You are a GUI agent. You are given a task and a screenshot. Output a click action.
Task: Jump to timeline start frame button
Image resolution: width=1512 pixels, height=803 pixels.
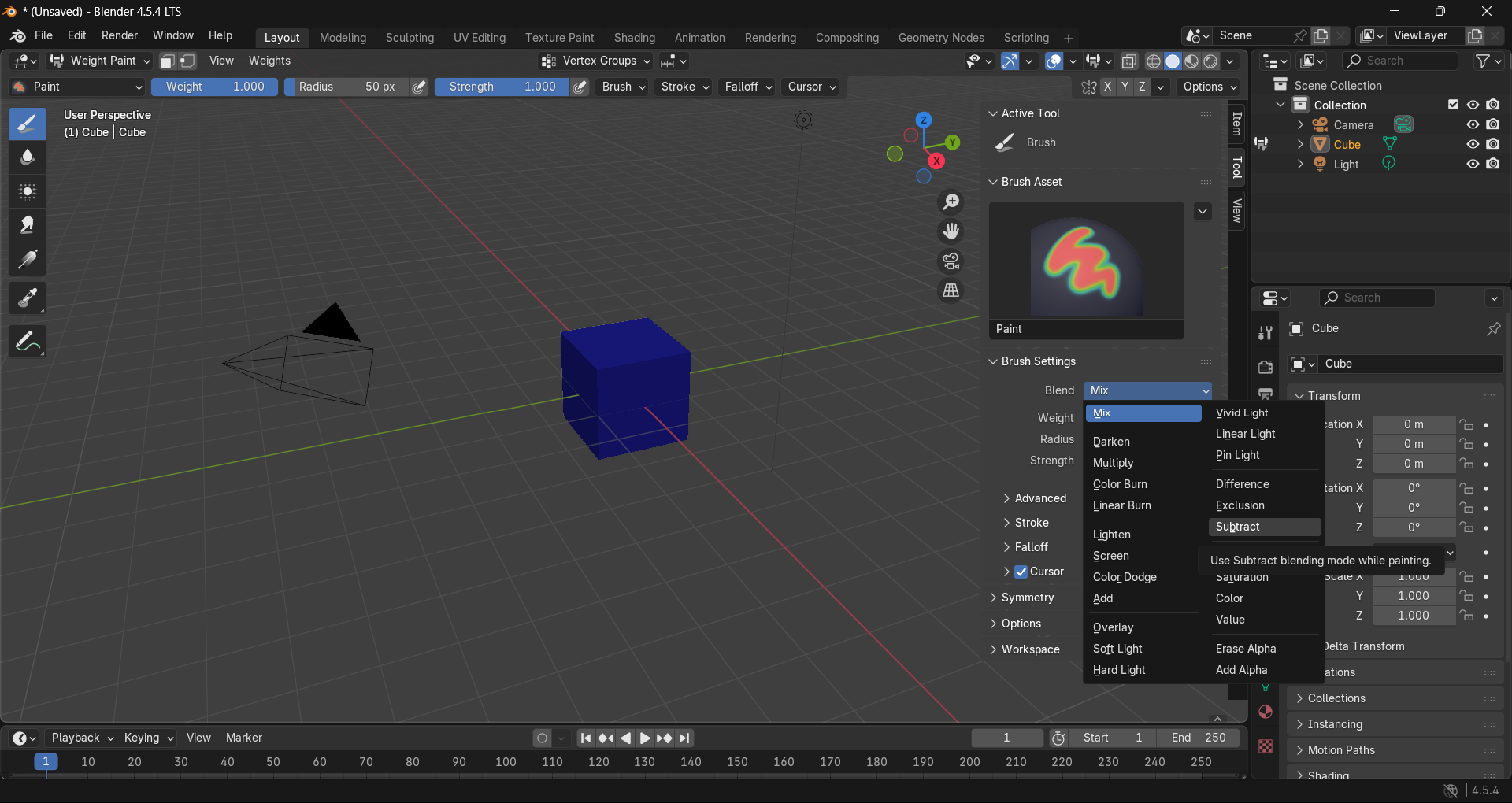[585, 738]
